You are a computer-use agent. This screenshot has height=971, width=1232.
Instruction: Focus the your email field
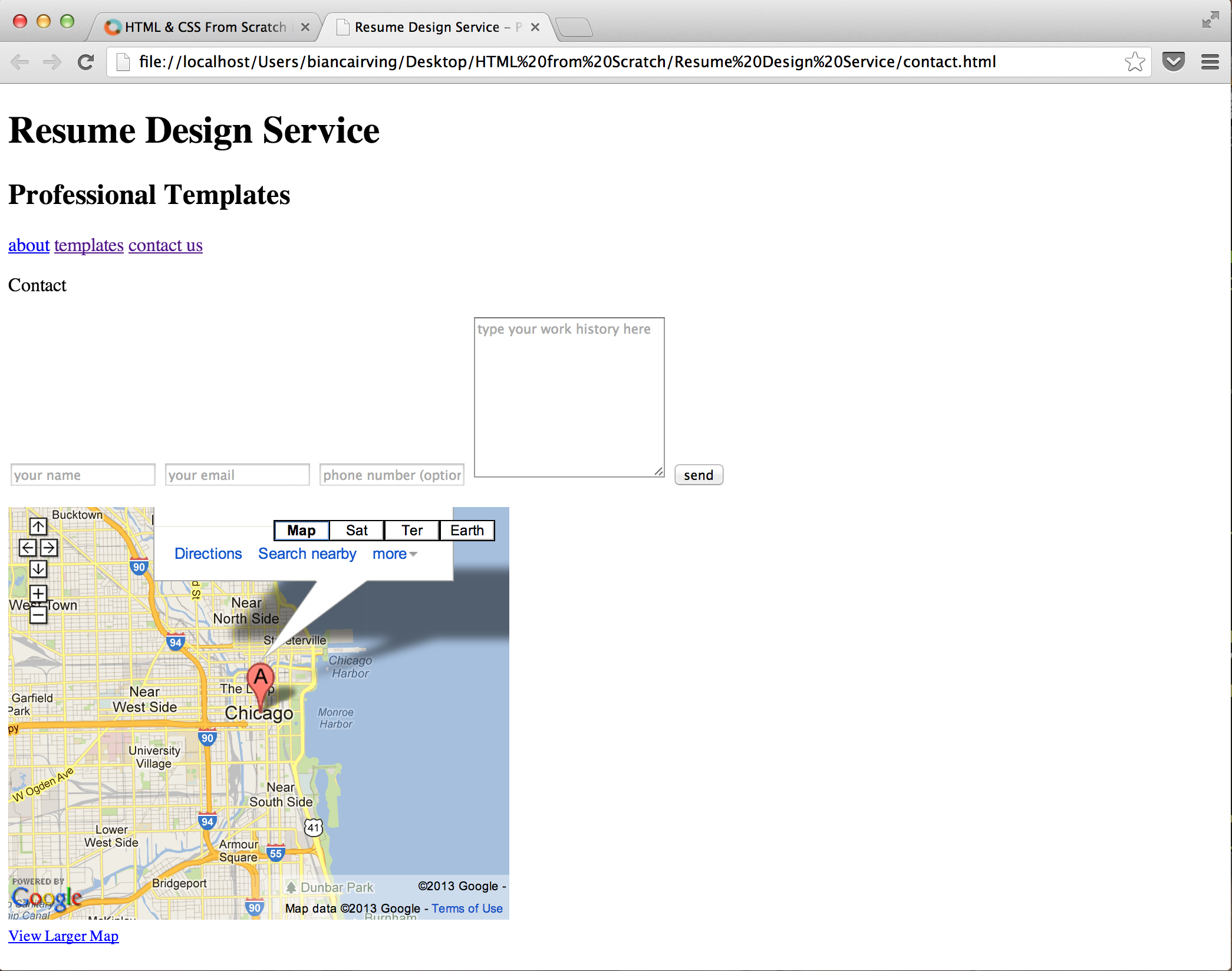coord(238,475)
